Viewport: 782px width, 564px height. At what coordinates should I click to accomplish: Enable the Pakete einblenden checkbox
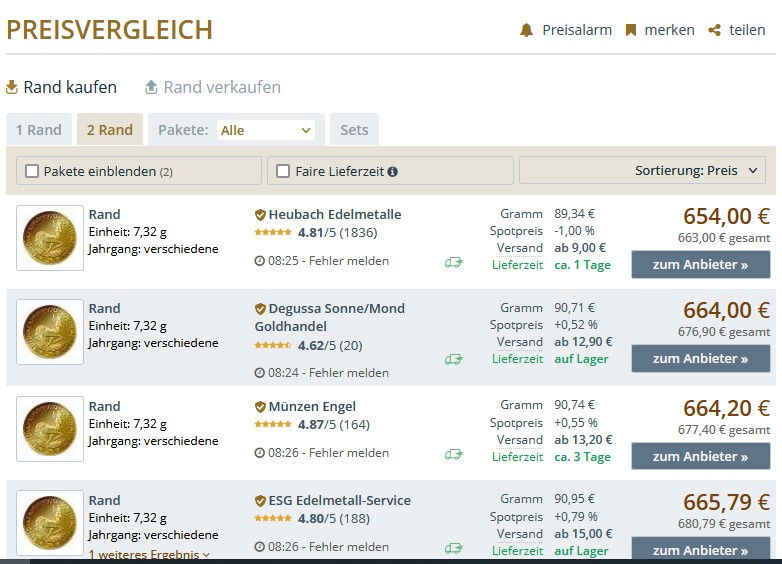32,171
